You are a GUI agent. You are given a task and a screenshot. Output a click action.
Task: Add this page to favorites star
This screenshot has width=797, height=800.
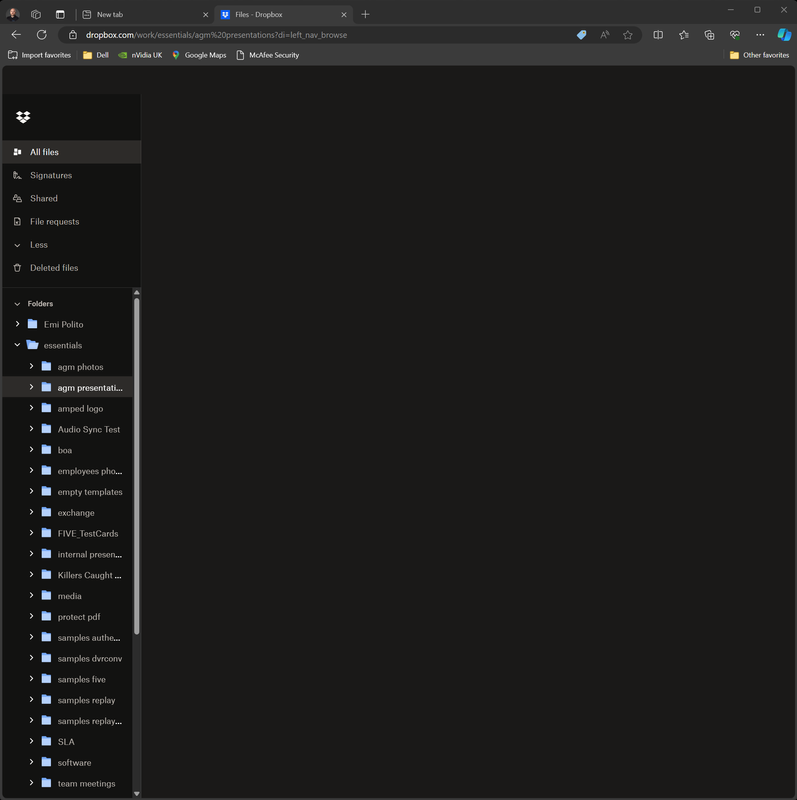[x=628, y=35]
